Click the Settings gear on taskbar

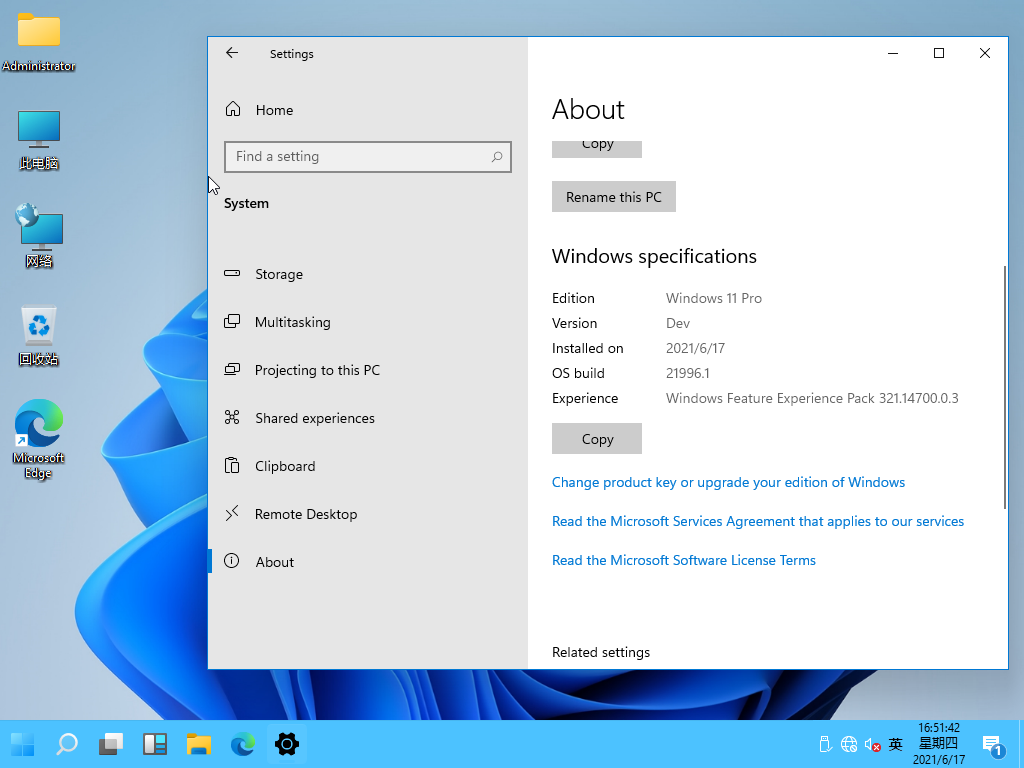tap(287, 744)
